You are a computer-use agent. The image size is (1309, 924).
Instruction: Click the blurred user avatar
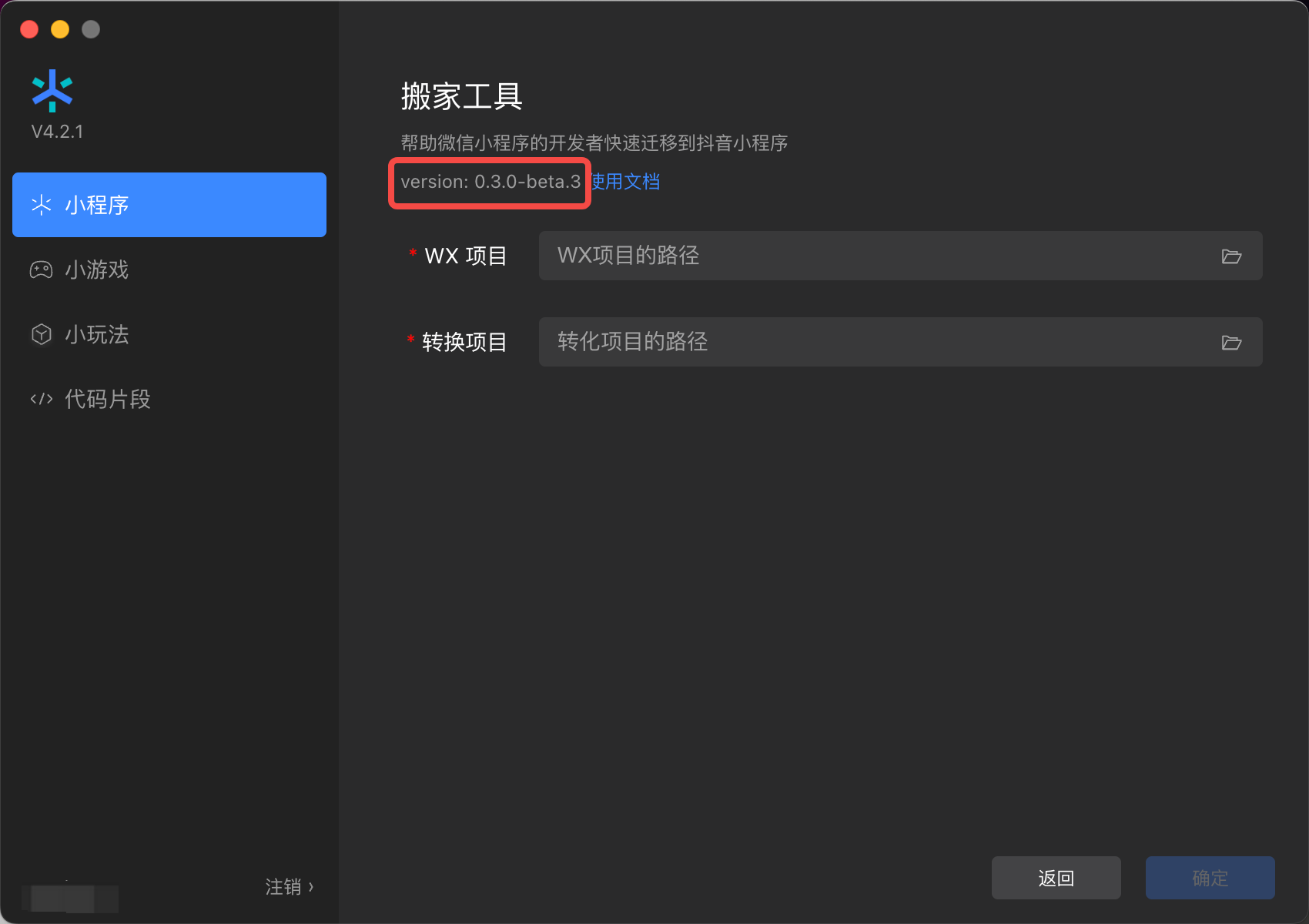[x=70, y=898]
